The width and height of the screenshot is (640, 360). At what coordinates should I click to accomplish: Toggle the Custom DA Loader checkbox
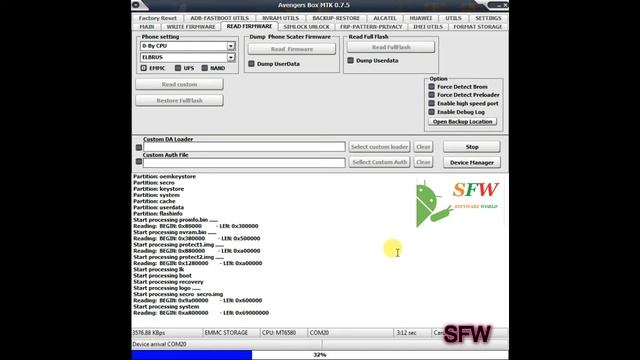[139, 147]
